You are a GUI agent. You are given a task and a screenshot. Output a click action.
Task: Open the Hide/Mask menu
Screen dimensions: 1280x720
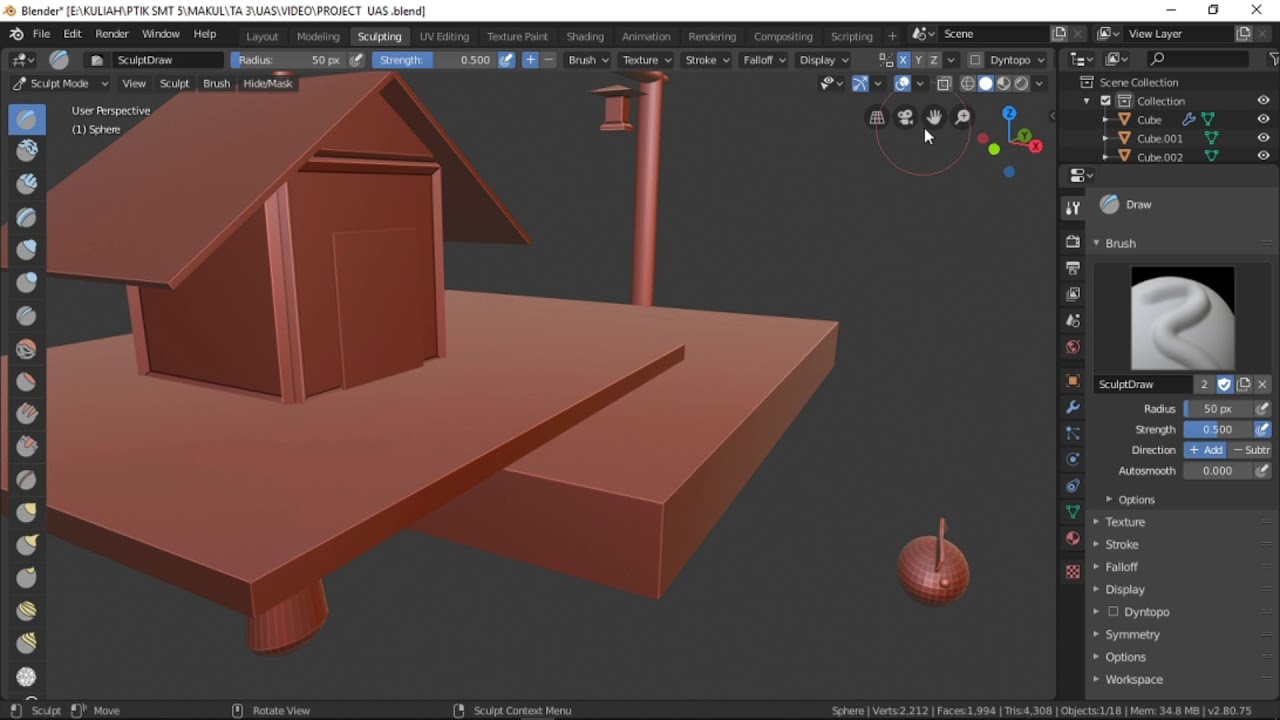pyautogui.click(x=268, y=84)
